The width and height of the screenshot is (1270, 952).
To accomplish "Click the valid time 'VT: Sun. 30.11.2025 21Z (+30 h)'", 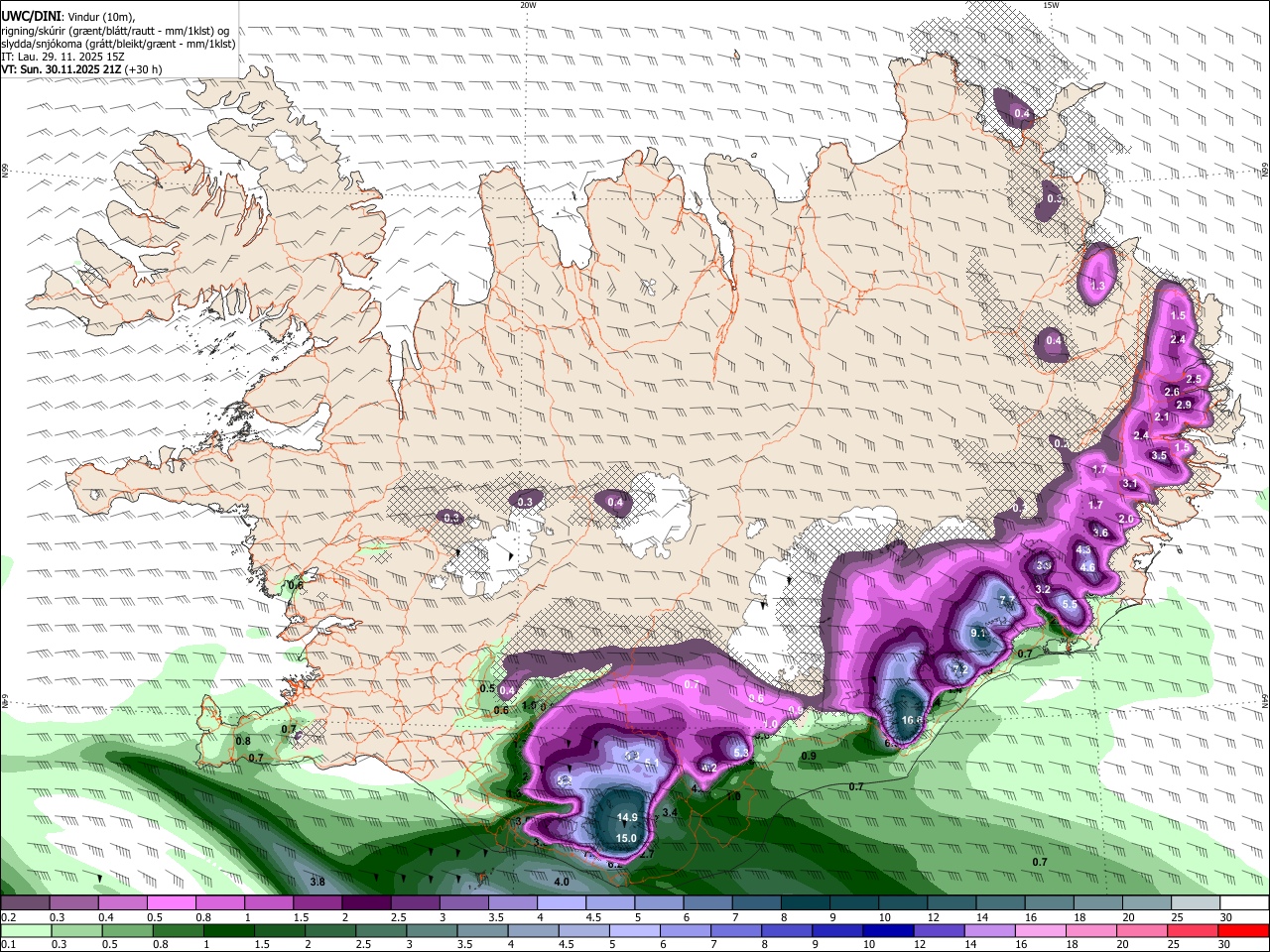I will point(82,70).
